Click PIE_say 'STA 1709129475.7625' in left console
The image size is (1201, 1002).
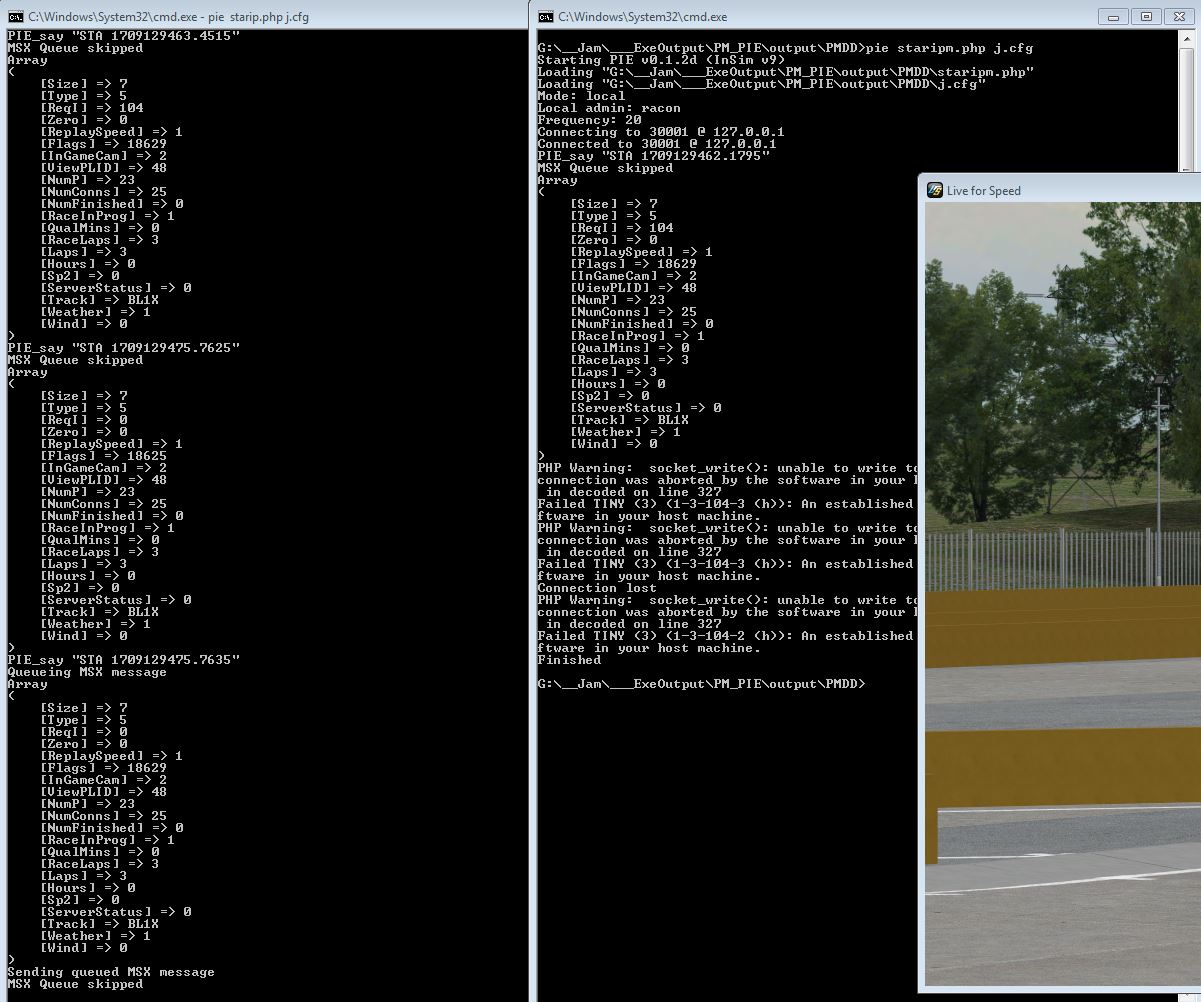click(123, 348)
